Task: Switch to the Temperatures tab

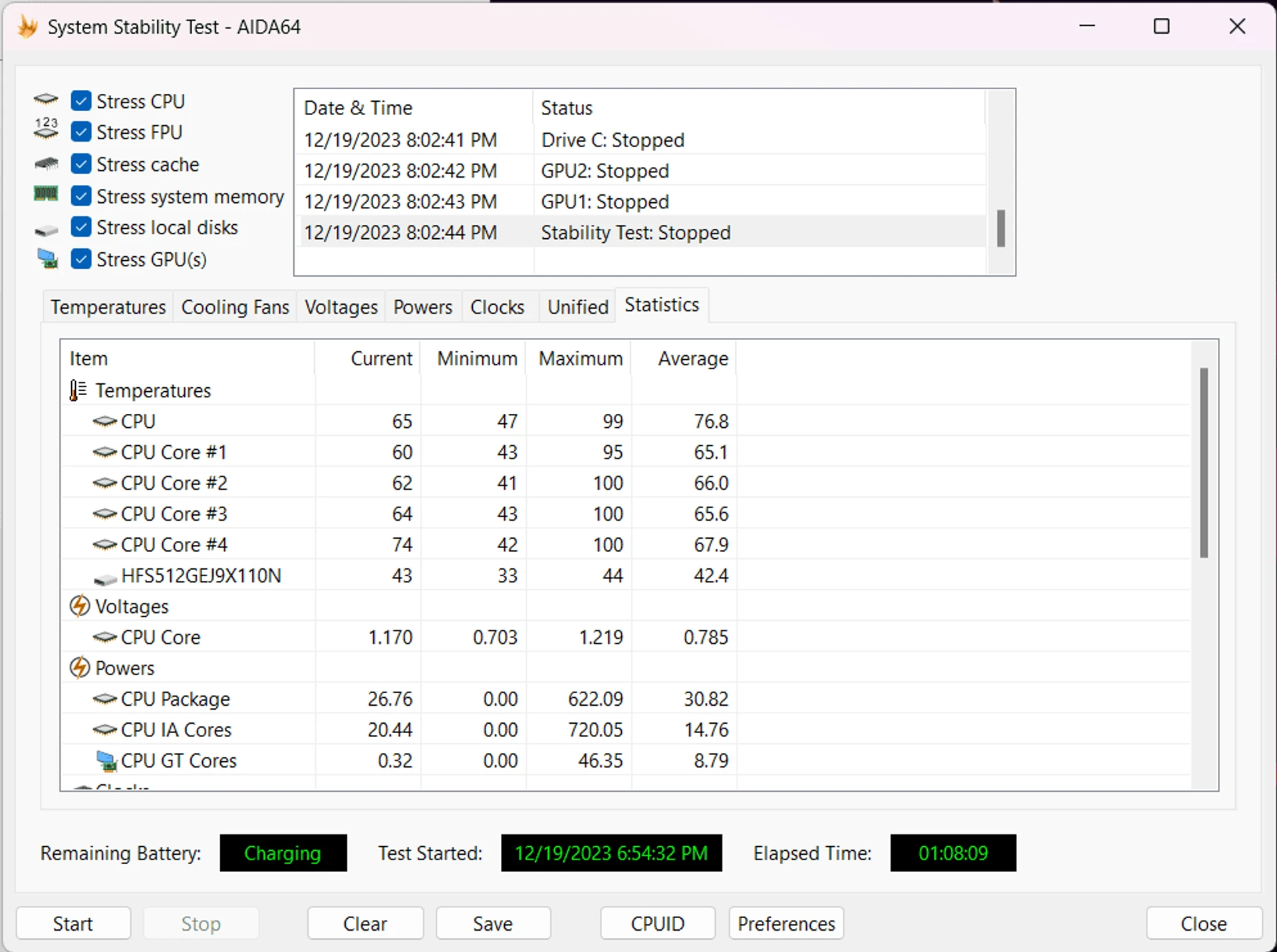Action: (108, 307)
